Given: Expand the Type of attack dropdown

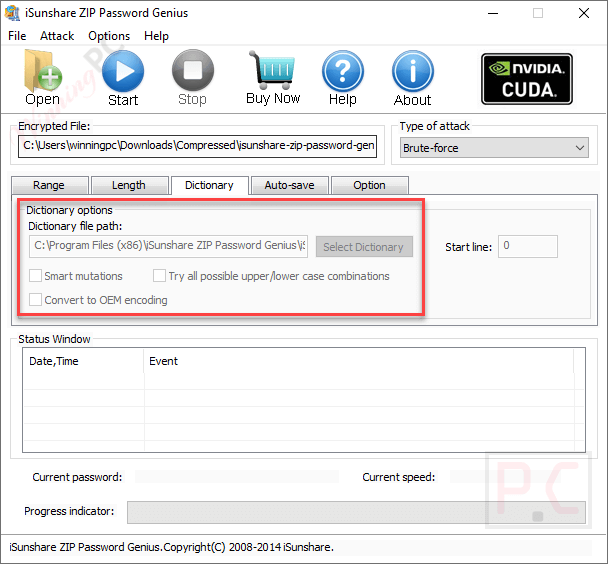Looking at the screenshot, I should 494,148.
